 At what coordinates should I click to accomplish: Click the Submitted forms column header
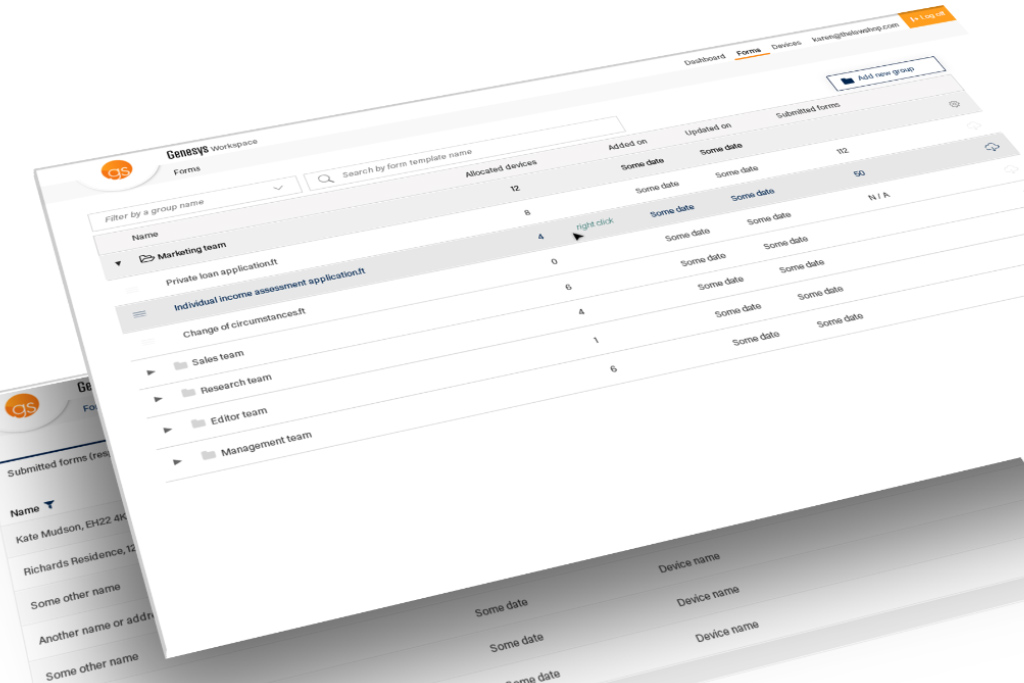[x=808, y=110]
